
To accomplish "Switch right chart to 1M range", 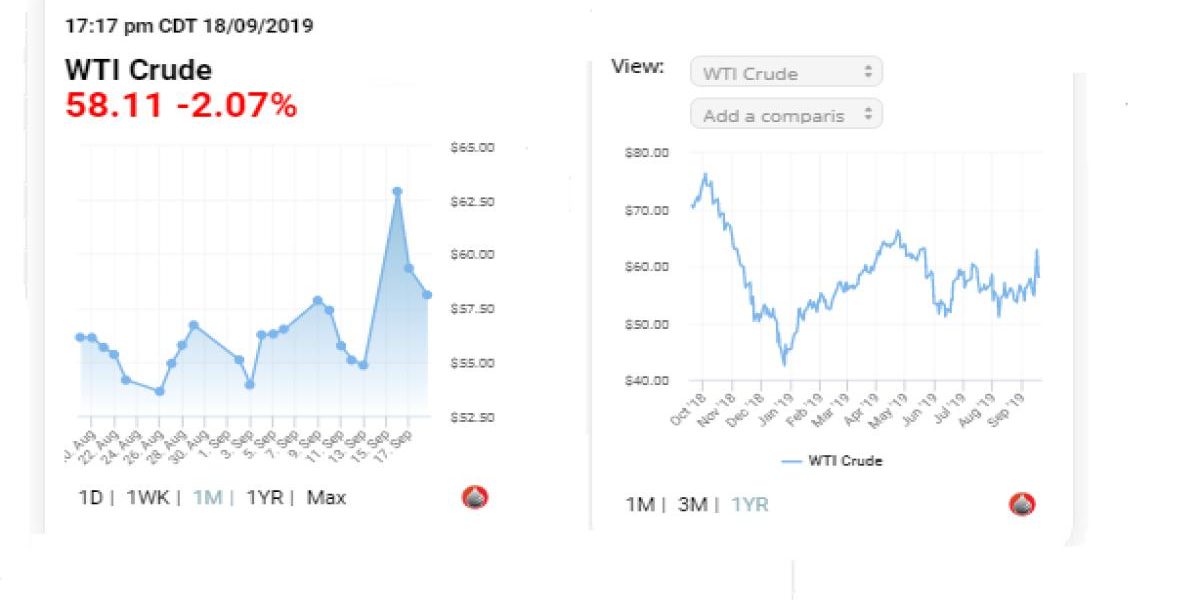I will pyautogui.click(x=640, y=505).
